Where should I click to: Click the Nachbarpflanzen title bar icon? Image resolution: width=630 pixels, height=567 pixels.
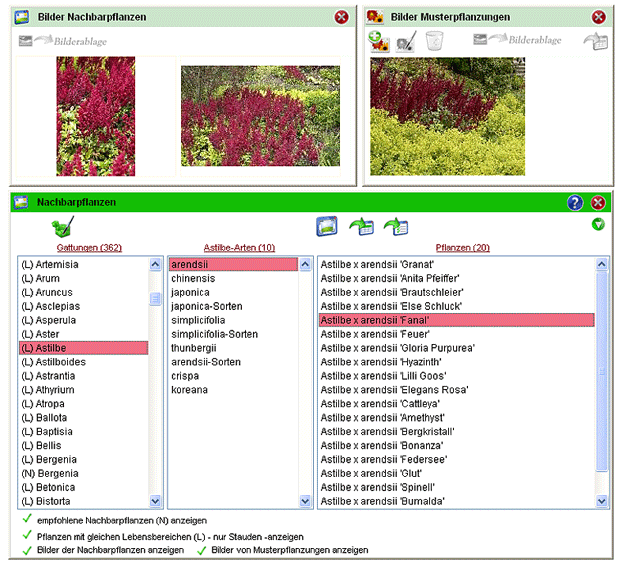coord(21,202)
